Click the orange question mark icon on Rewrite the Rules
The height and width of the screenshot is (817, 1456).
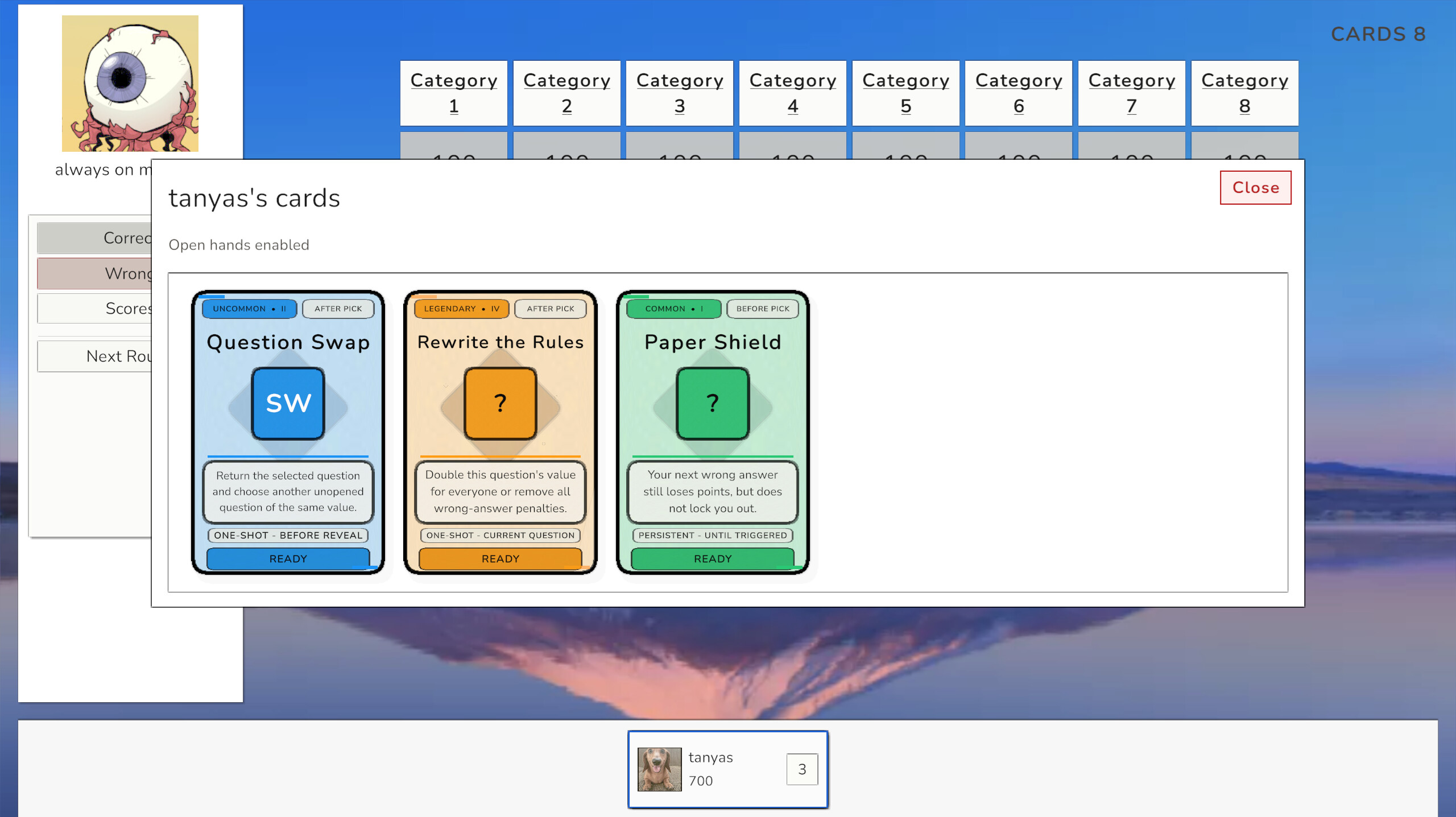click(x=500, y=404)
